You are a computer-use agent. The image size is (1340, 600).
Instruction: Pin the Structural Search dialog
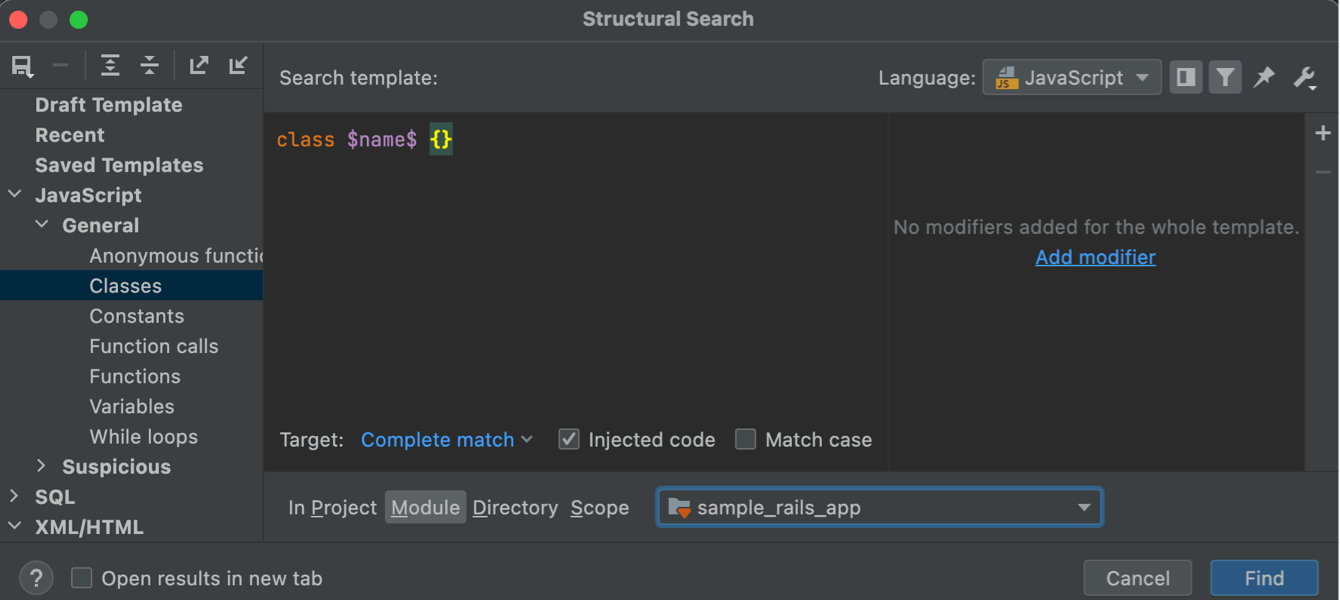(1264, 78)
